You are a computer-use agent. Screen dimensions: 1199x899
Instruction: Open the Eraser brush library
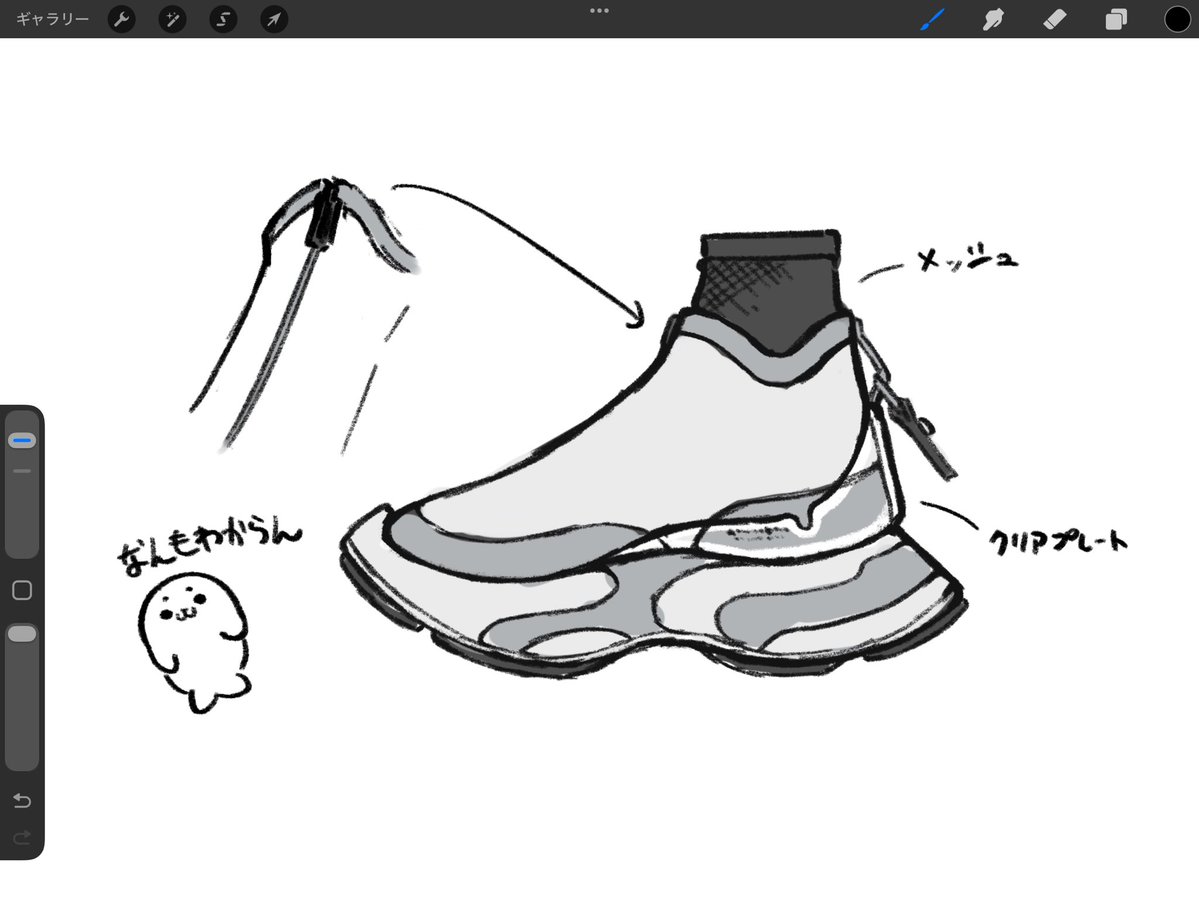[x=1054, y=19]
